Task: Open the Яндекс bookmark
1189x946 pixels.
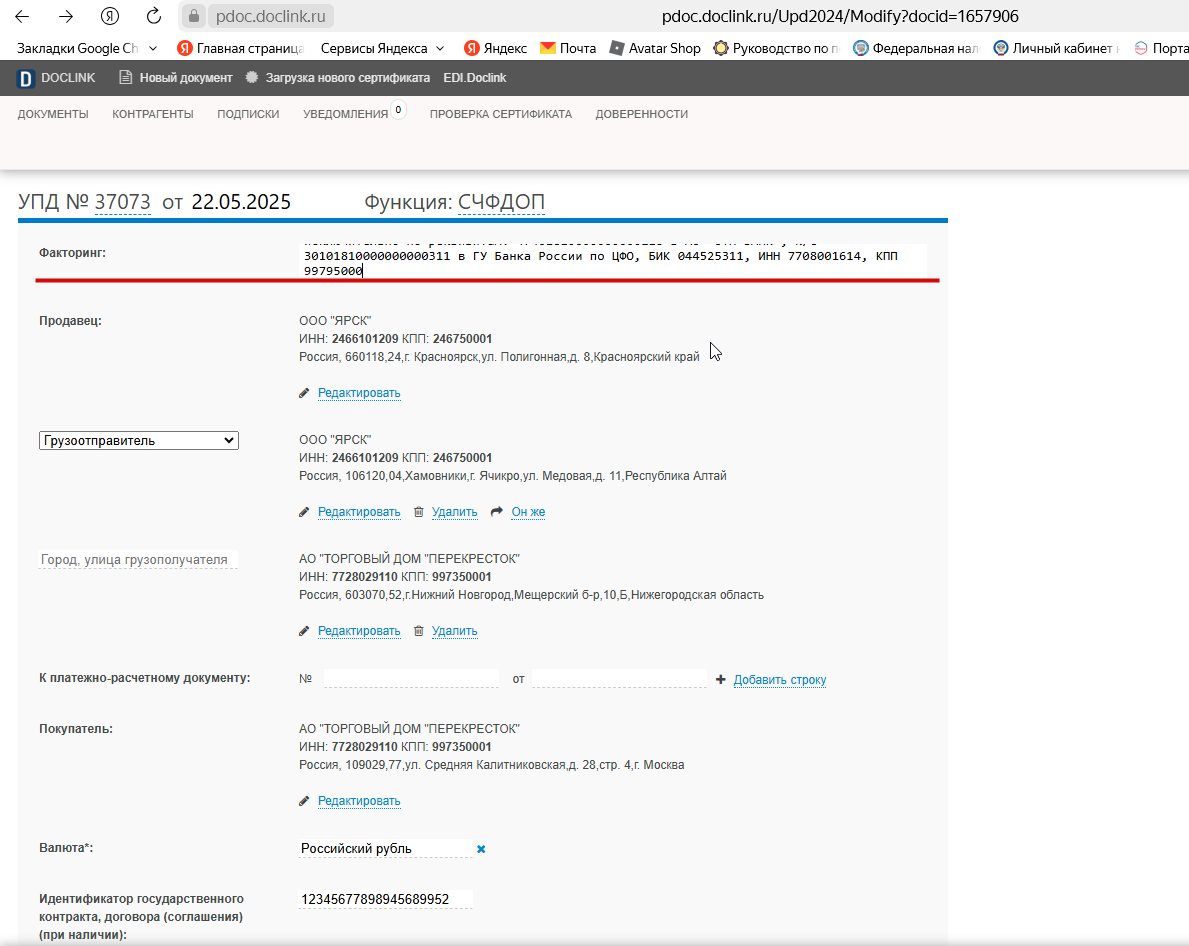Action: [x=496, y=48]
